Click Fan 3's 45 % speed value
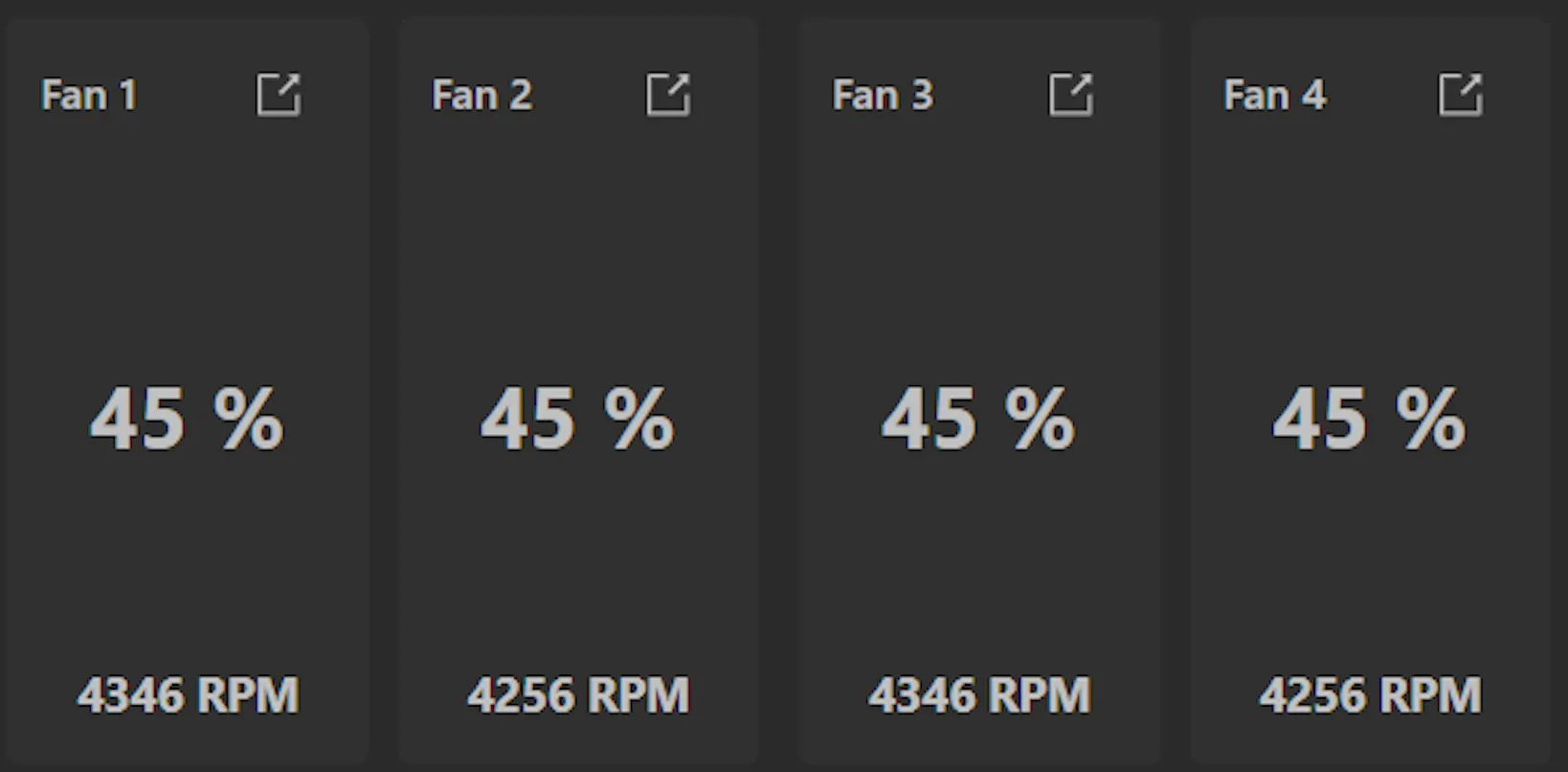This screenshot has height=772, width=1568. (978, 420)
